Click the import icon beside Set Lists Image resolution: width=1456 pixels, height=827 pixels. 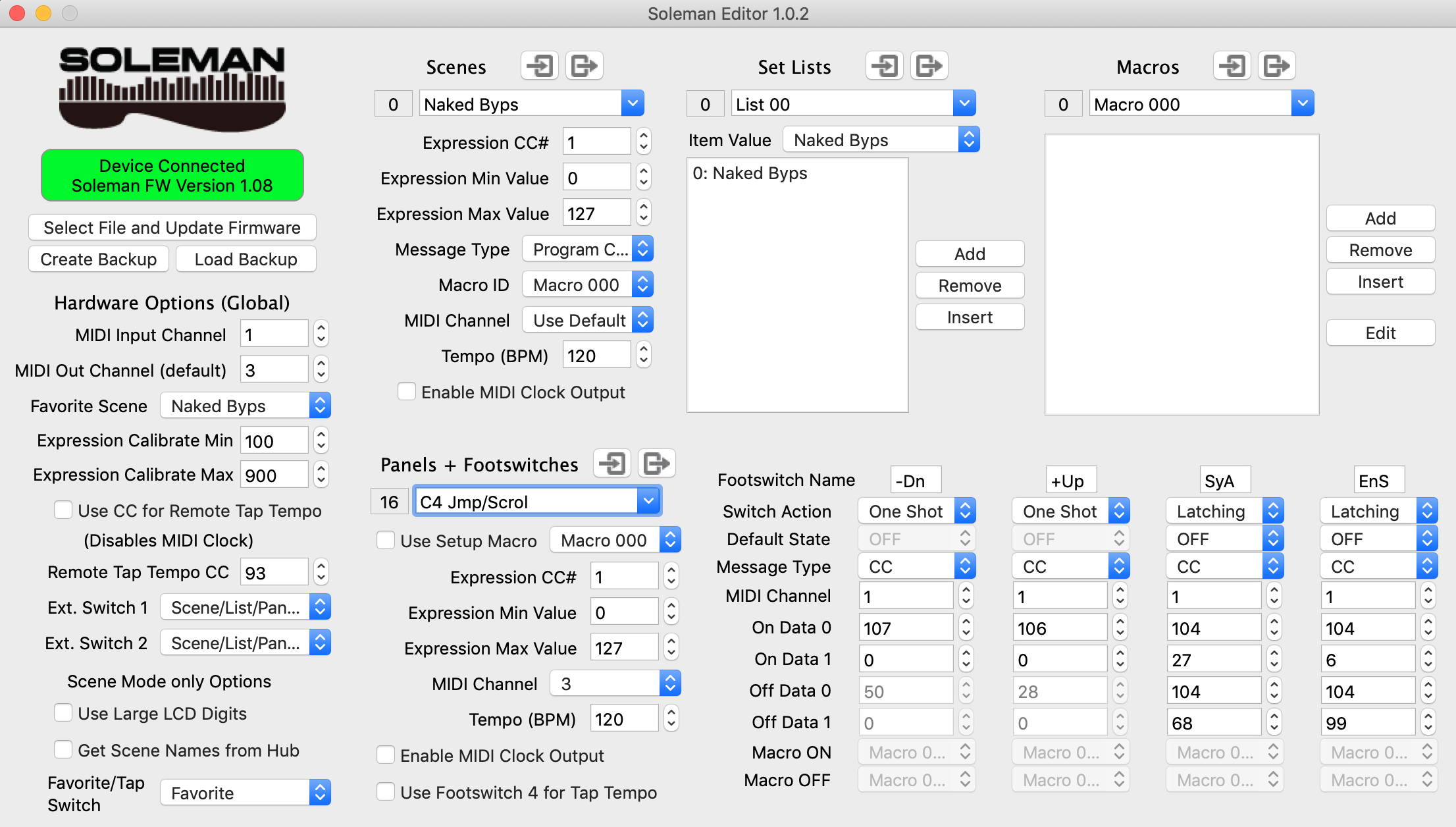885,66
